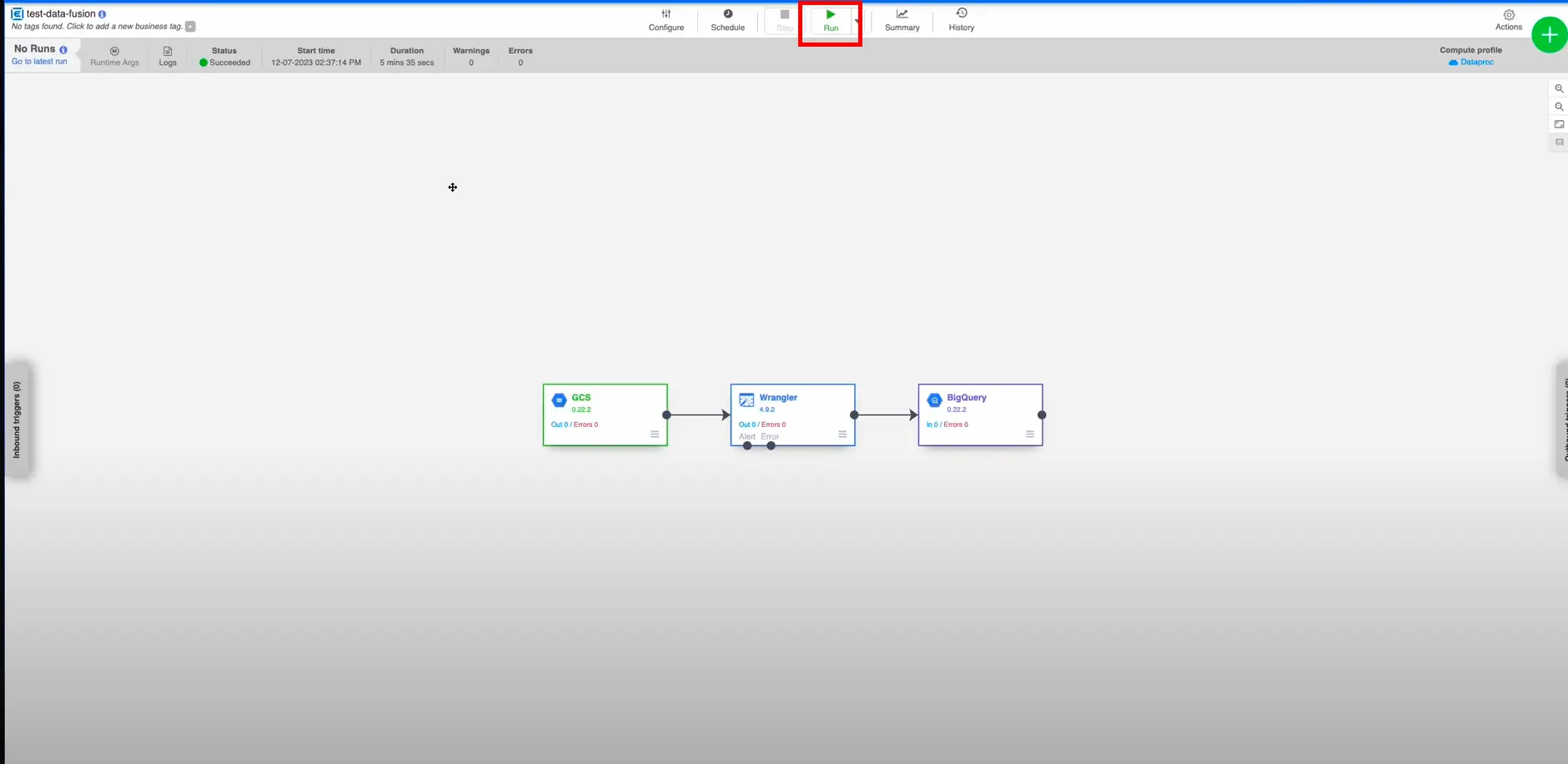Click the info icon beside No Runs
The height and width of the screenshot is (764, 1568).
(63, 49)
